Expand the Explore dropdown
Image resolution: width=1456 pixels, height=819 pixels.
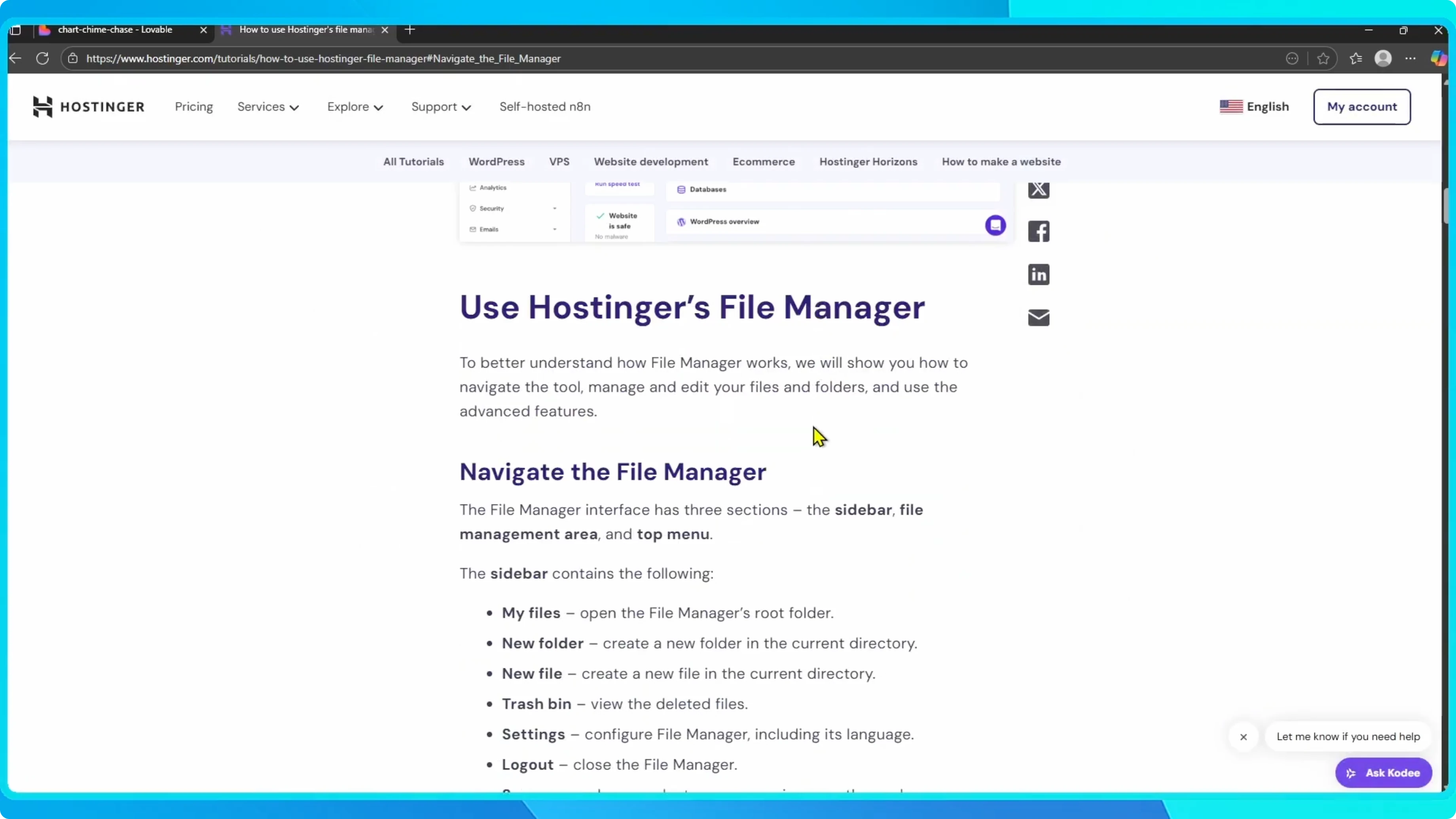(x=355, y=107)
